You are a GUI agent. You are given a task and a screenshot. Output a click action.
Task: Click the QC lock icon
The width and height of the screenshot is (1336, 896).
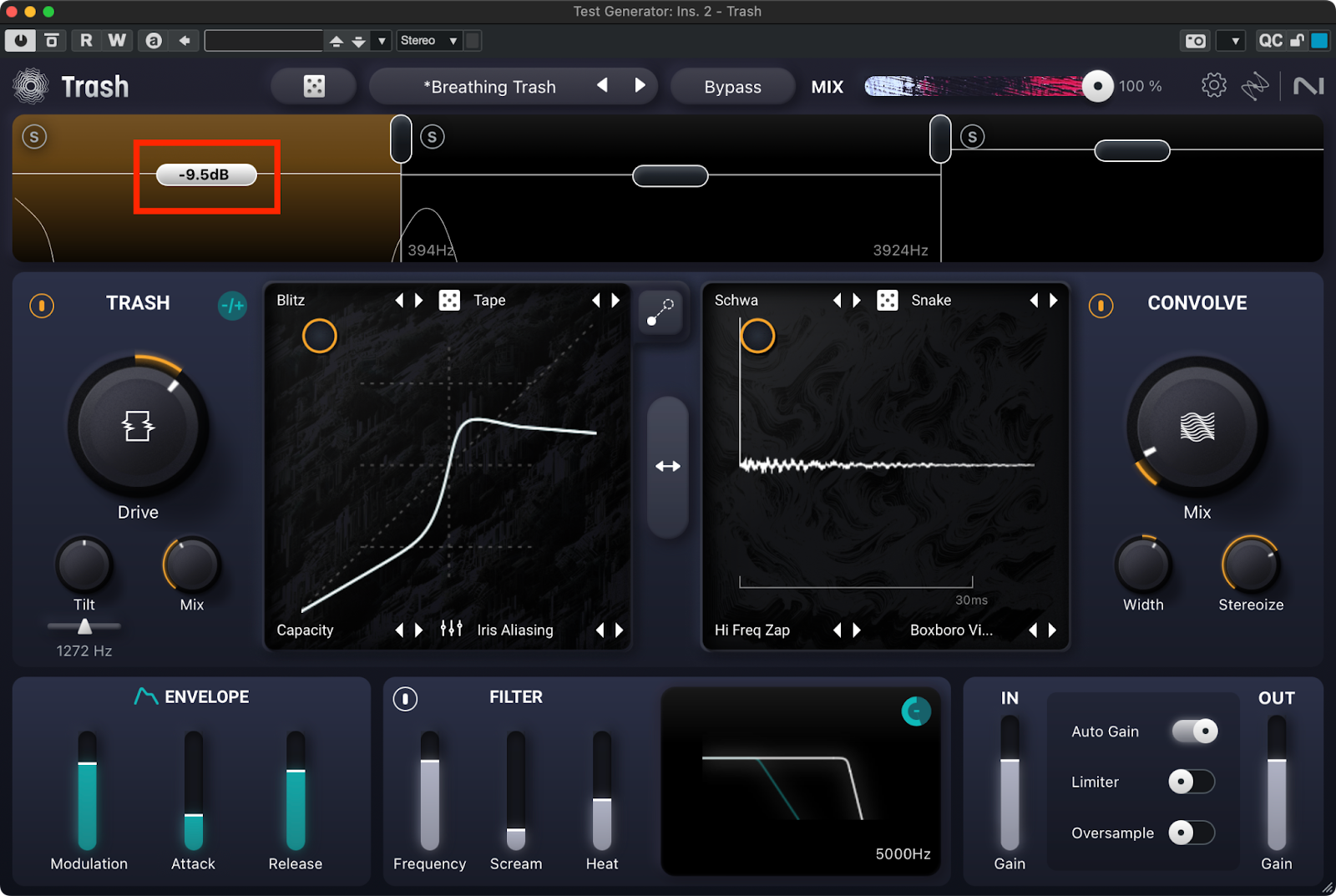1297,41
